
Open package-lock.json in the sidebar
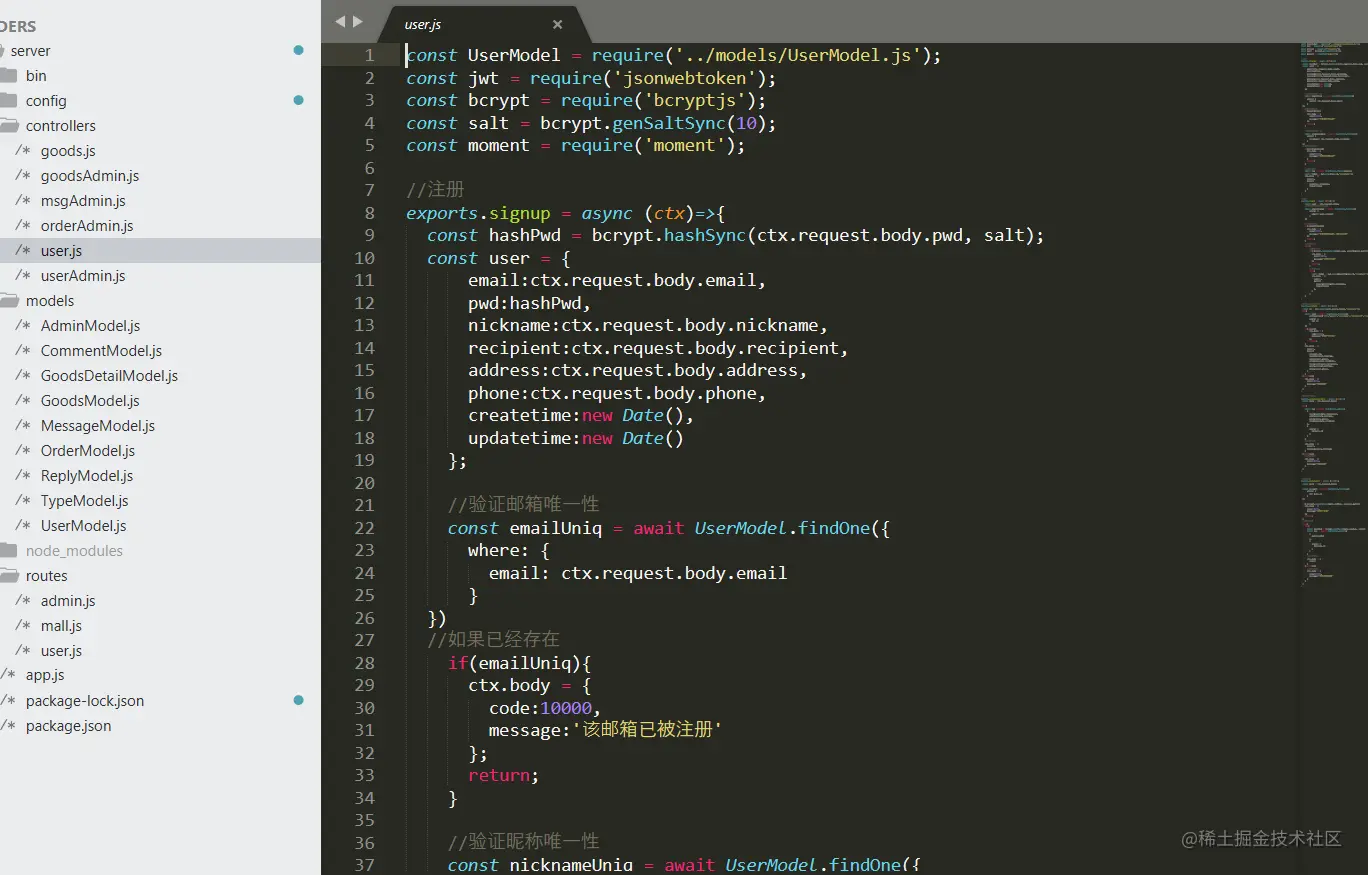coord(85,701)
